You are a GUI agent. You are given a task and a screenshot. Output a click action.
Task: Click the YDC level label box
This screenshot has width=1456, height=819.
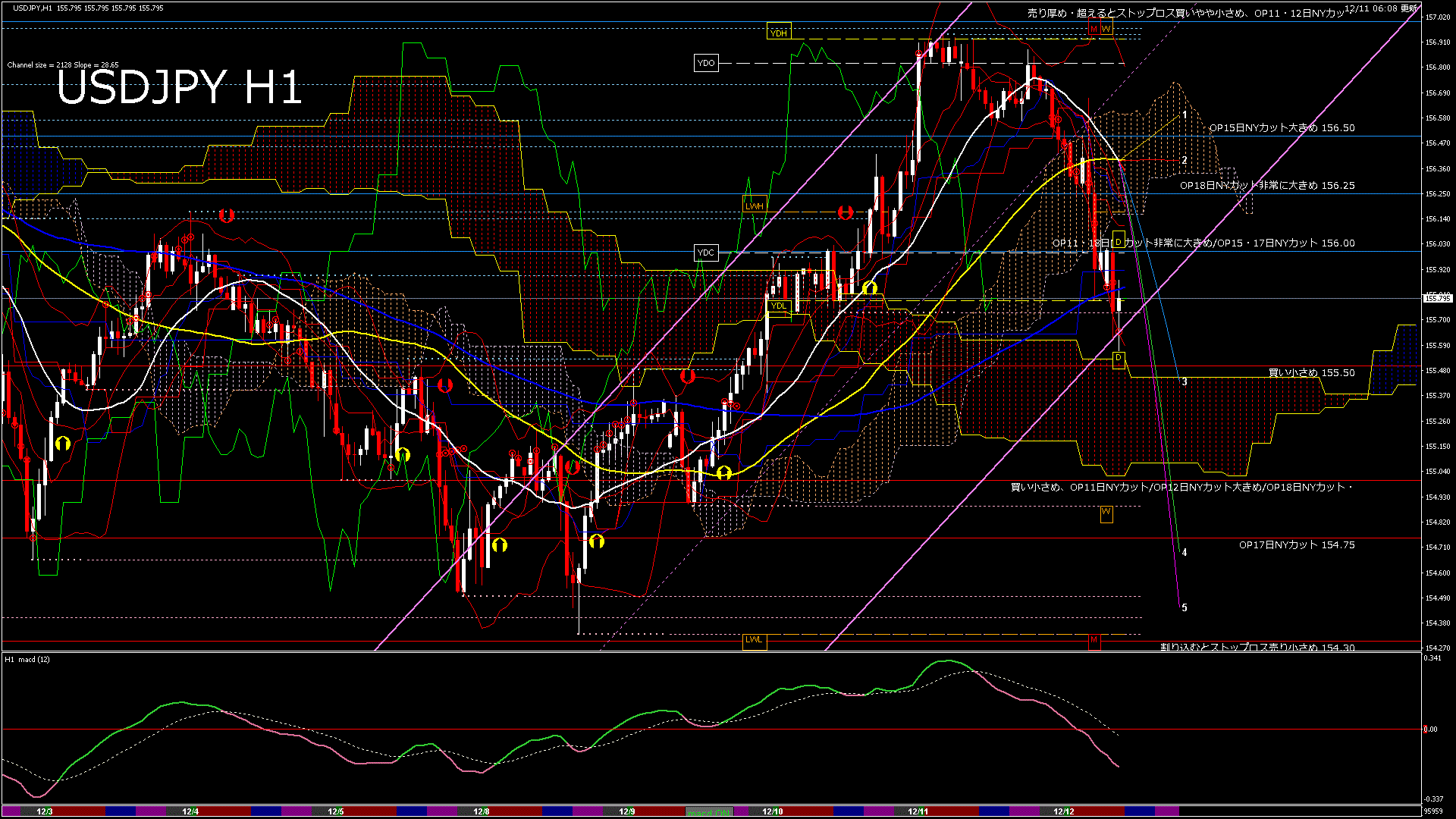tap(706, 253)
